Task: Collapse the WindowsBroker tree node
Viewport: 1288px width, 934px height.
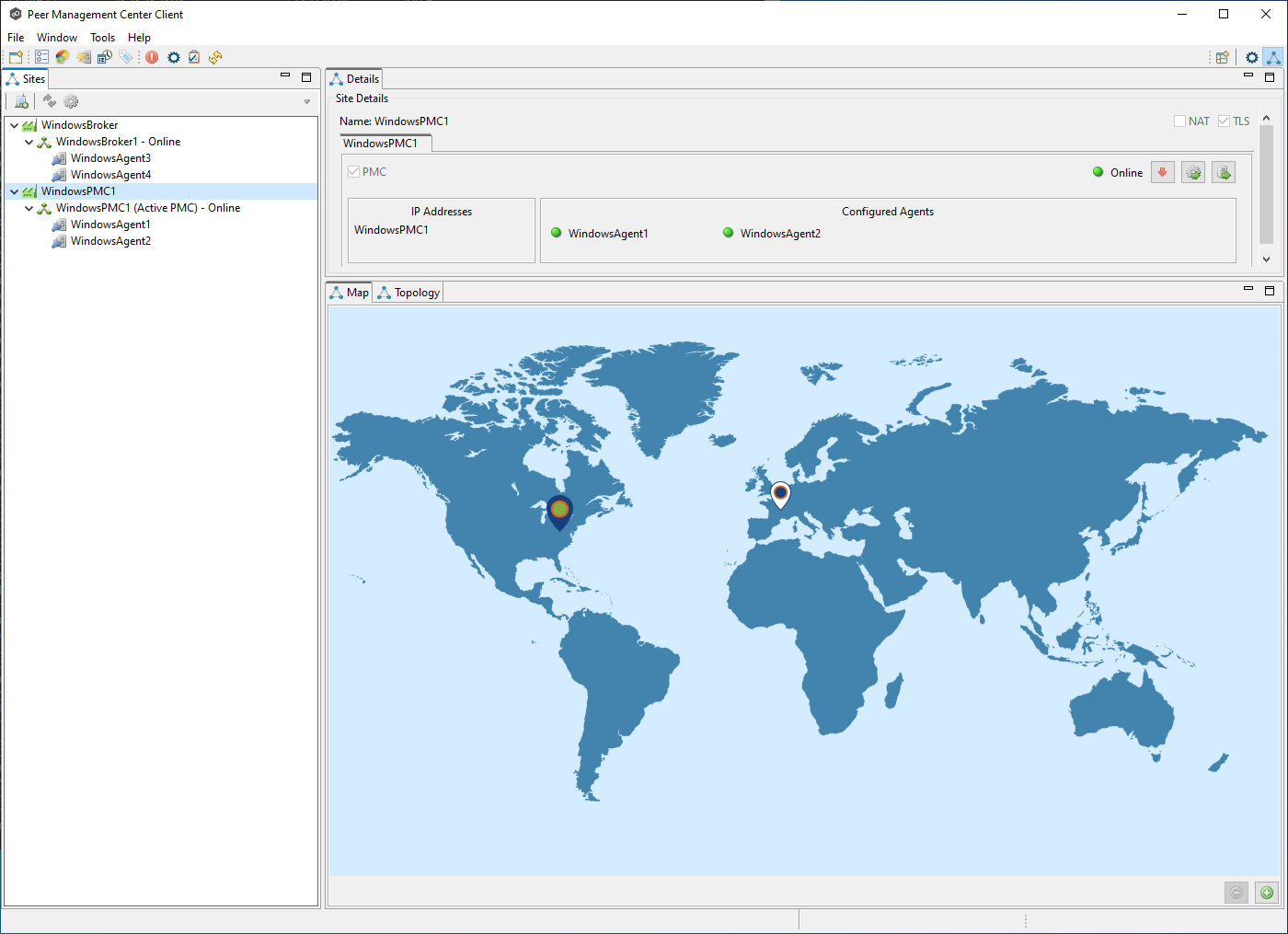Action: [x=15, y=125]
